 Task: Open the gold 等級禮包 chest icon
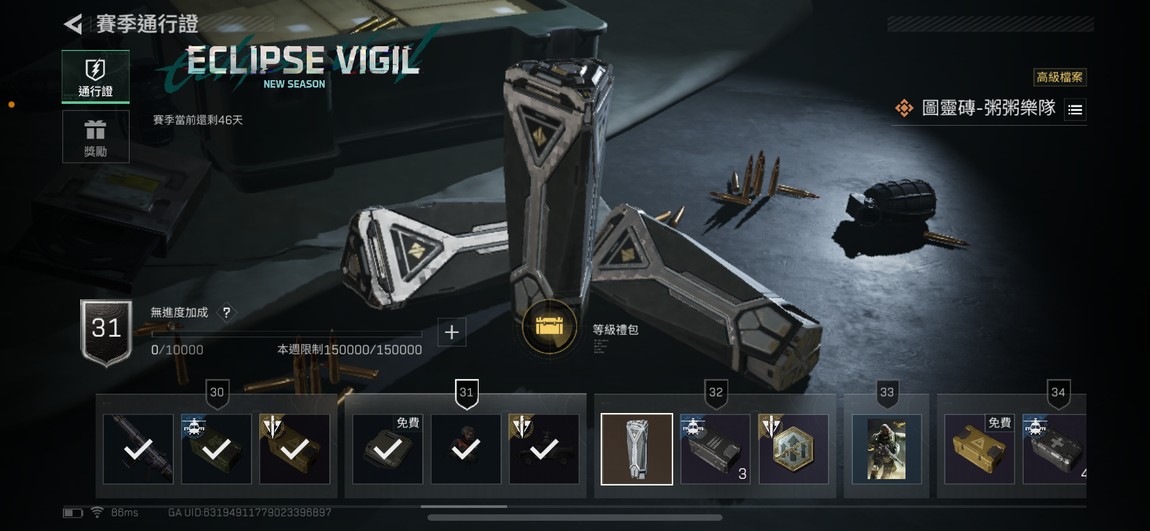coord(548,327)
